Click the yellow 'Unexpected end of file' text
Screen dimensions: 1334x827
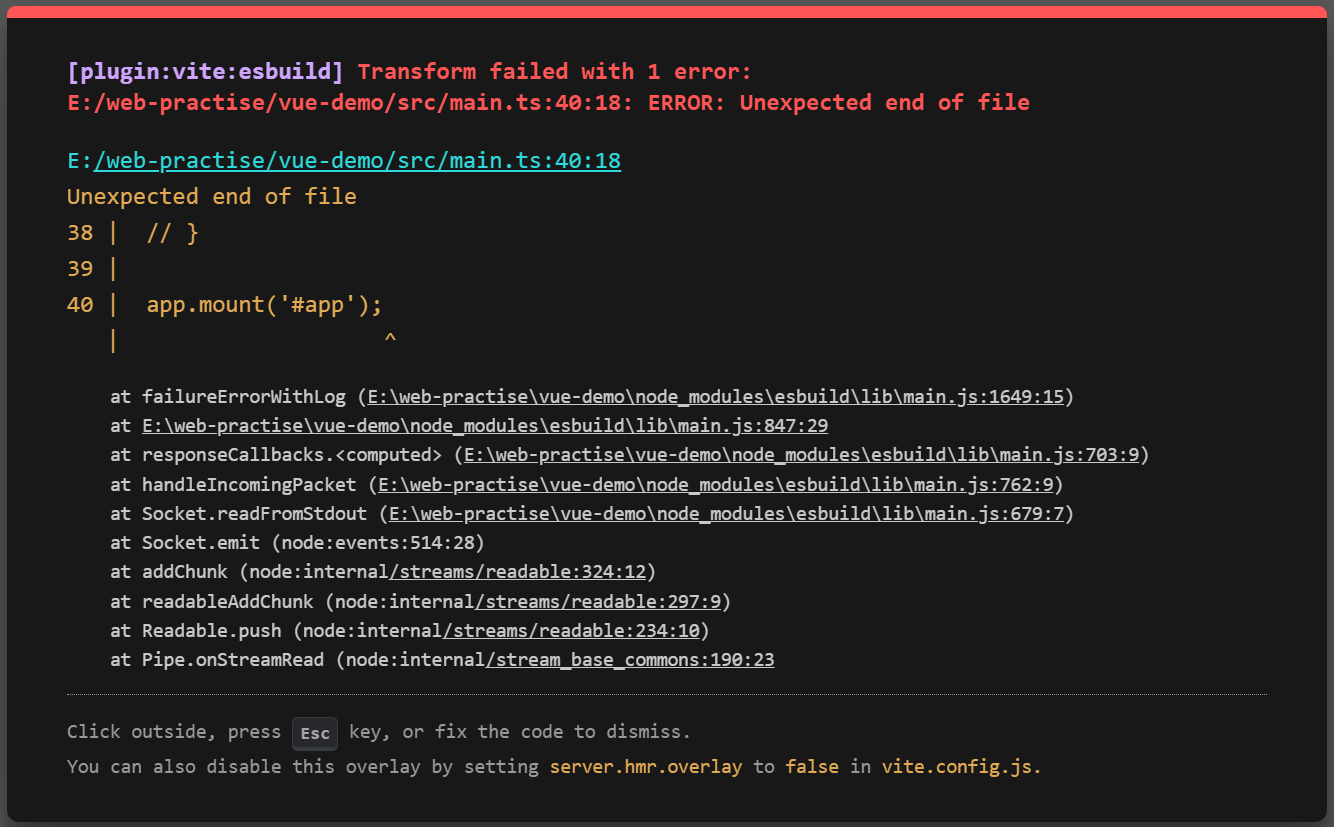click(x=211, y=196)
